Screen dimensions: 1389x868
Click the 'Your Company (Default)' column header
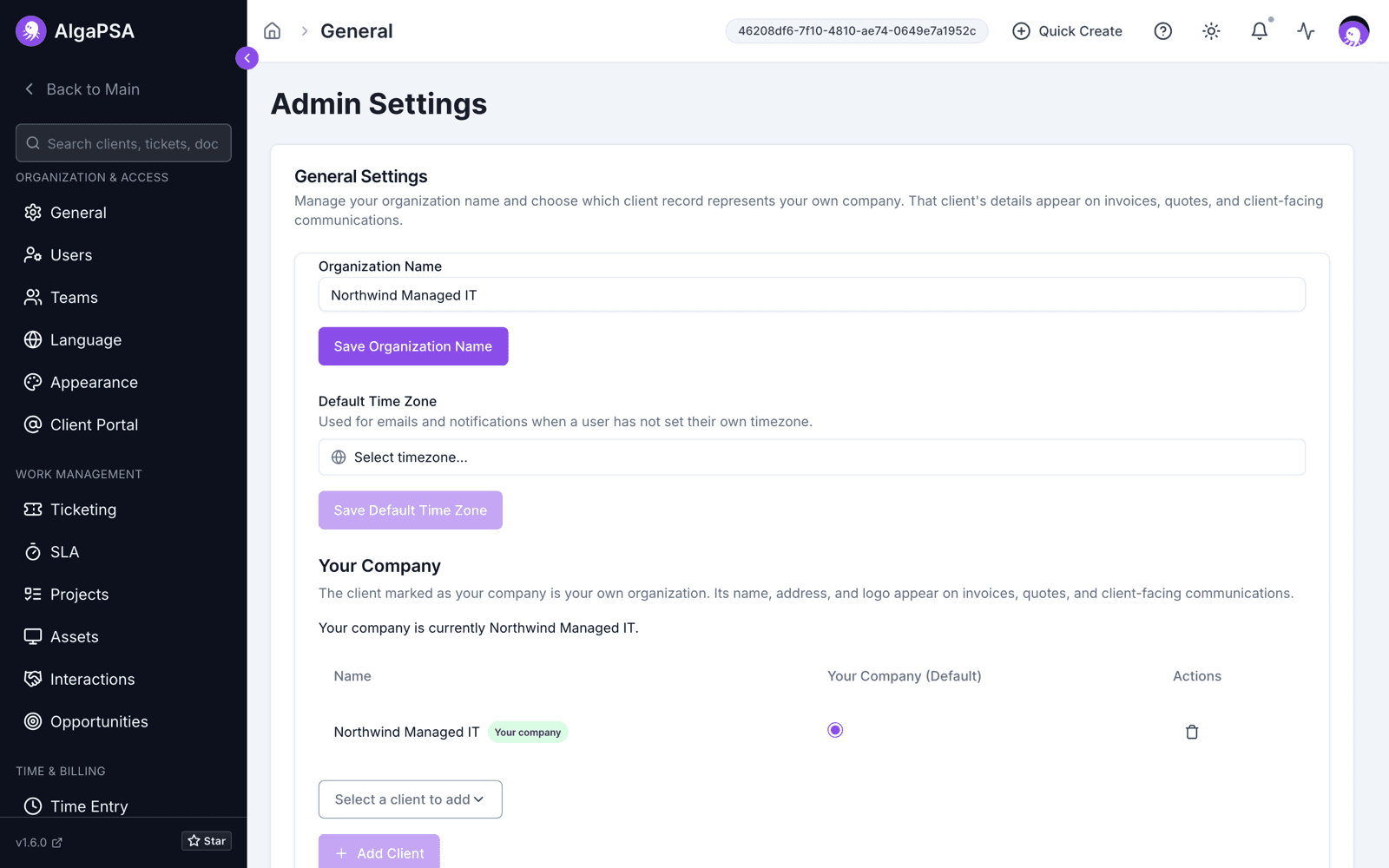pos(904,676)
